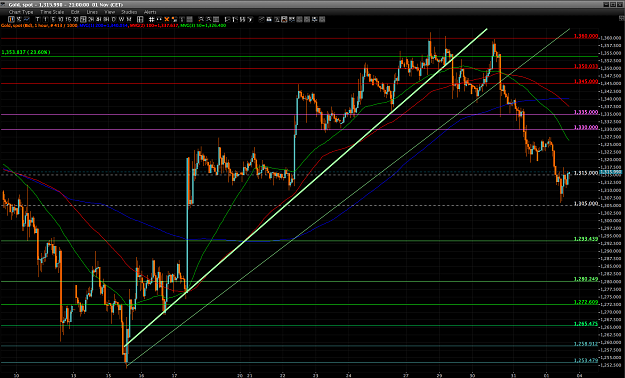Open the Studies menu
The image size is (625, 378).
[x=129, y=12]
